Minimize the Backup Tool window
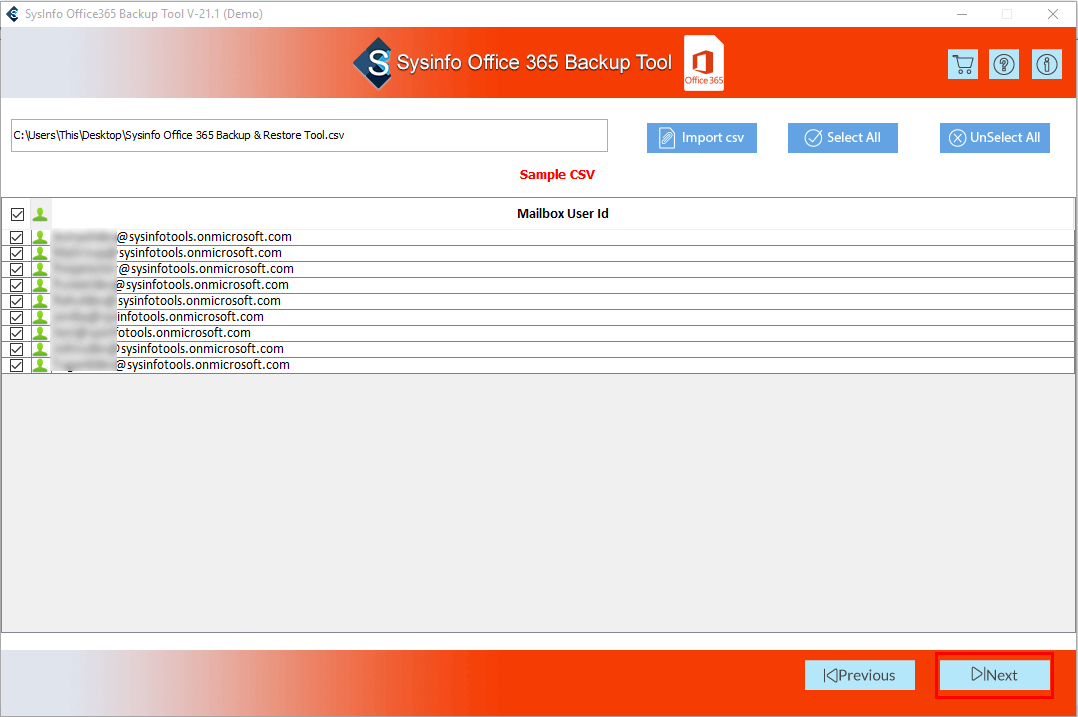The image size is (1078, 717). point(962,14)
